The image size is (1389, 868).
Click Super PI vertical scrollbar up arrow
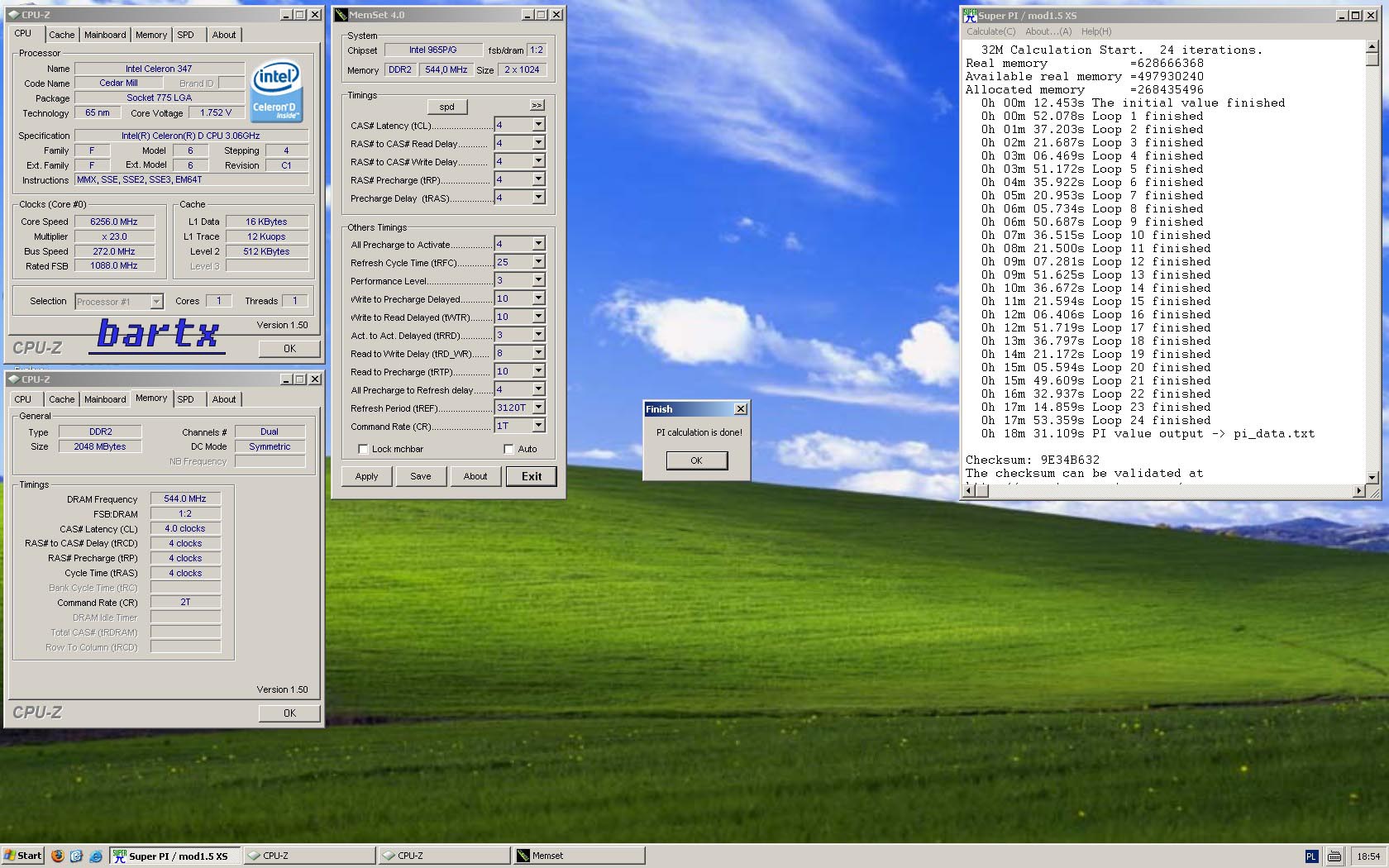click(1372, 46)
